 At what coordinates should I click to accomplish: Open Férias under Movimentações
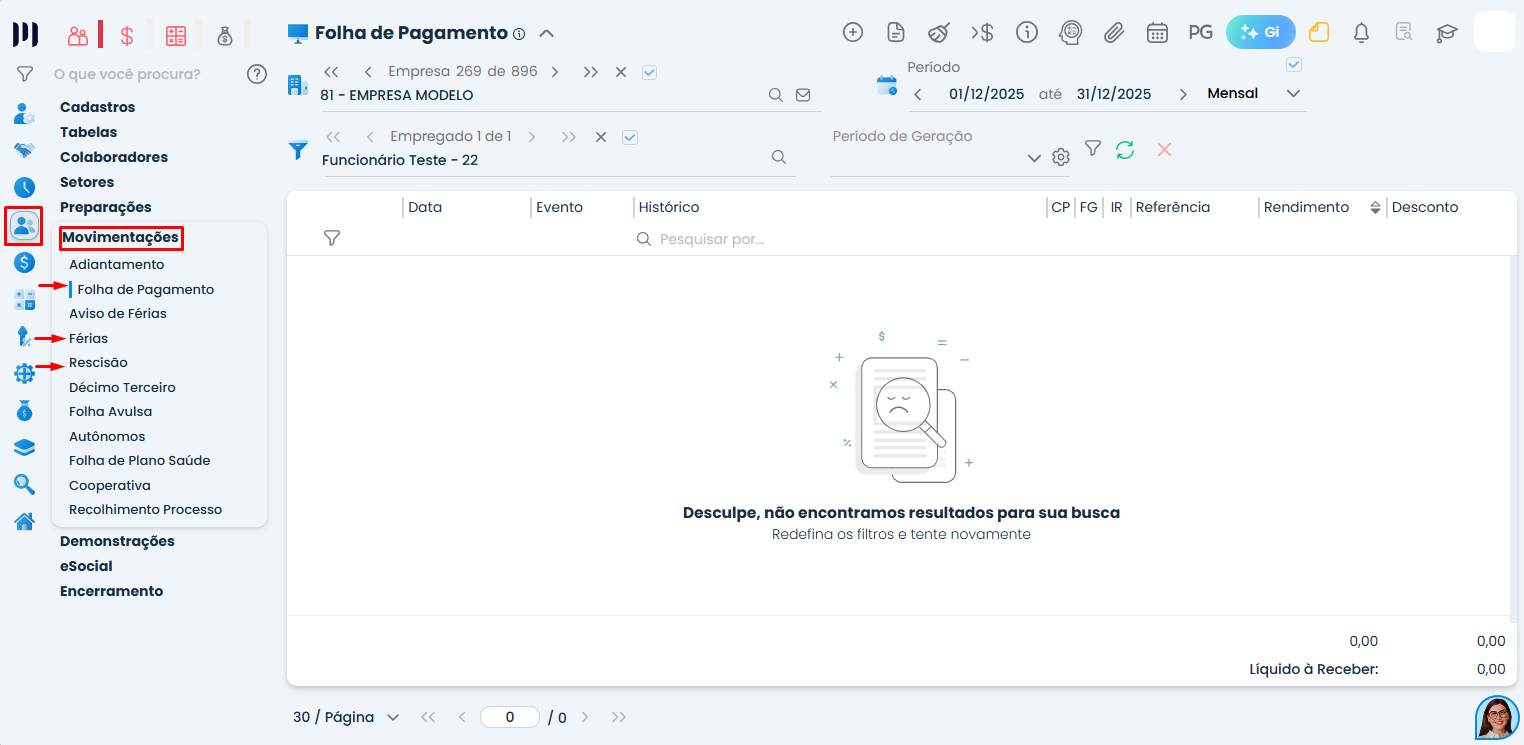pos(88,338)
